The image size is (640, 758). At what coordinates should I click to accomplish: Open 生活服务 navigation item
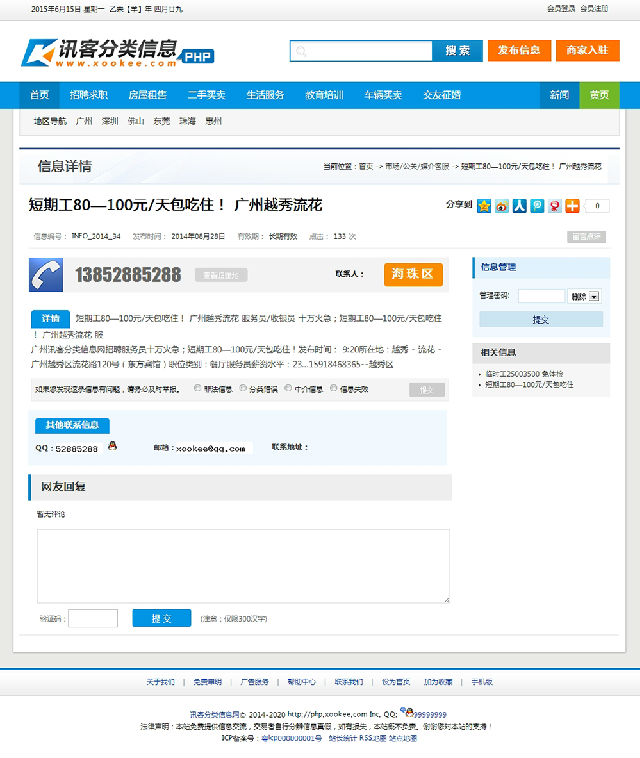[x=265, y=95]
